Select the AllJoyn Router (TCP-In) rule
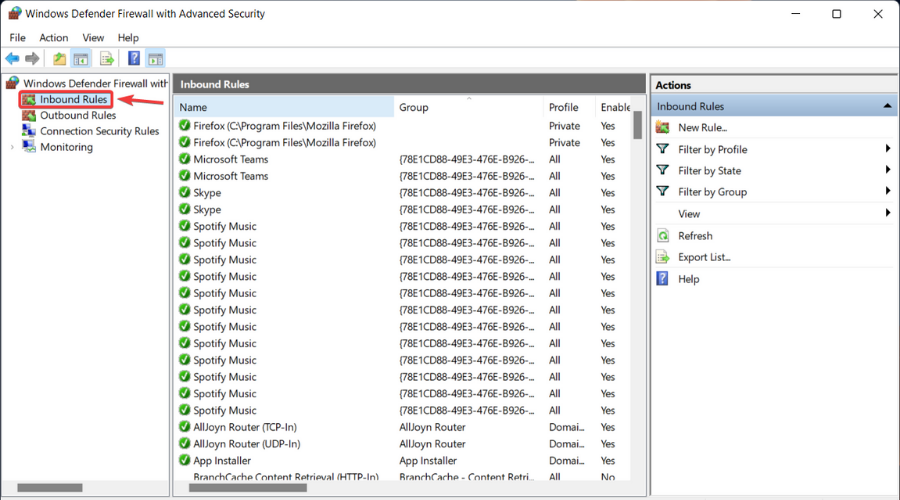900x500 pixels. [245, 427]
